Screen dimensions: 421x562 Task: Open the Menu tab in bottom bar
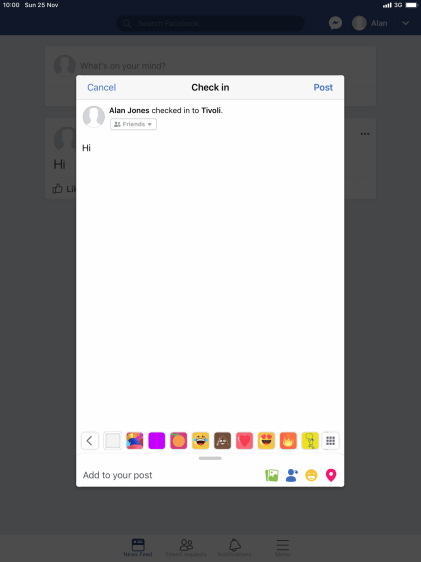coord(282,548)
